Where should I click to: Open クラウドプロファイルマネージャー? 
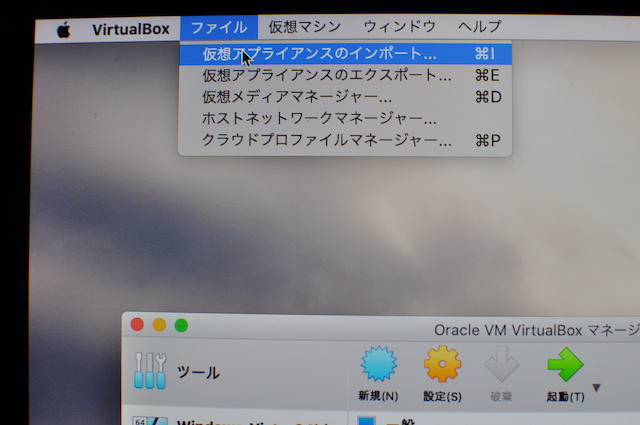345,140
